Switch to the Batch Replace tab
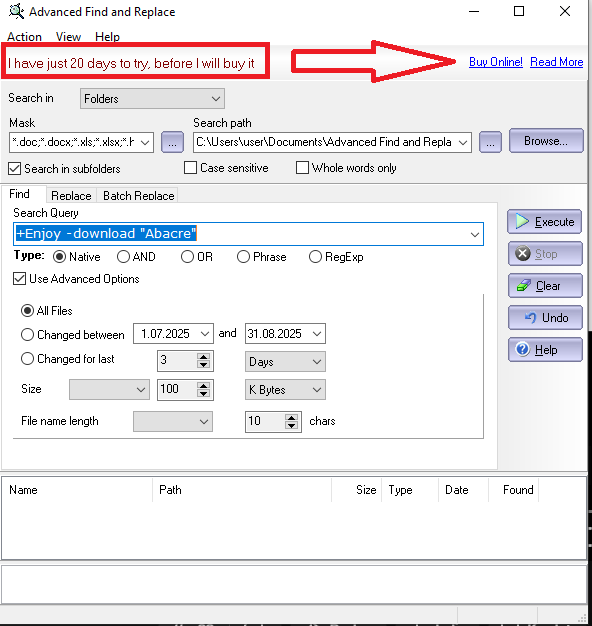 138,196
